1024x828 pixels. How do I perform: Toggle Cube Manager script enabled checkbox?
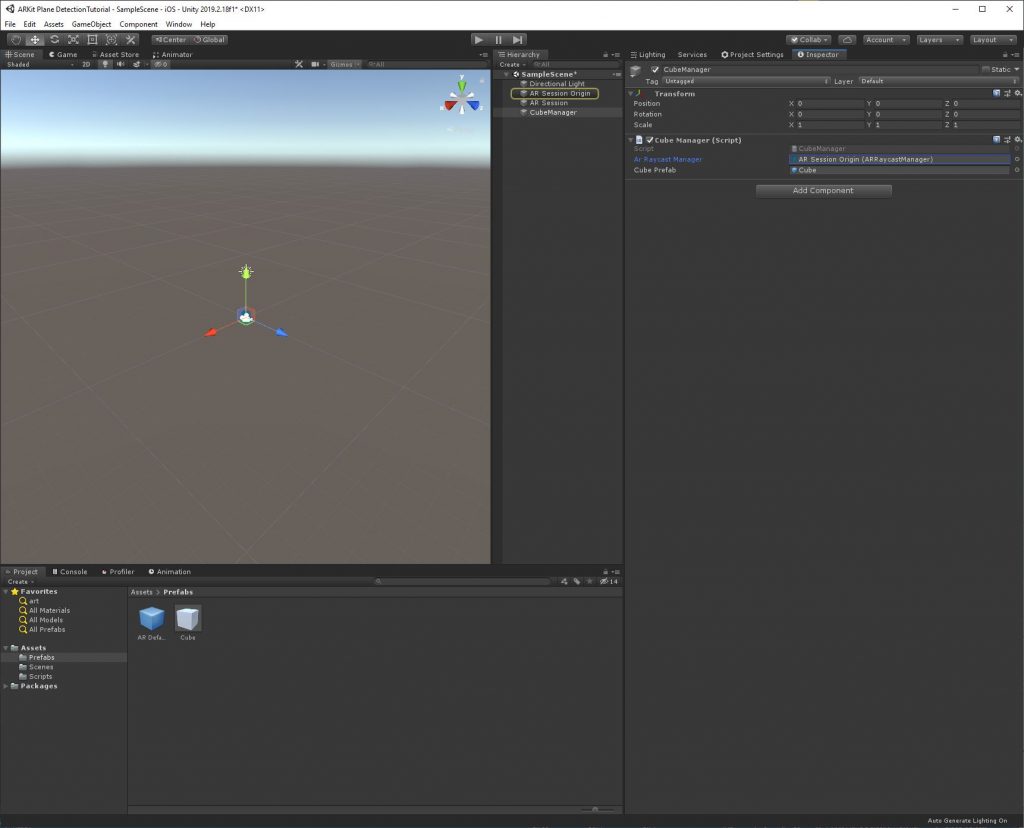click(x=650, y=140)
